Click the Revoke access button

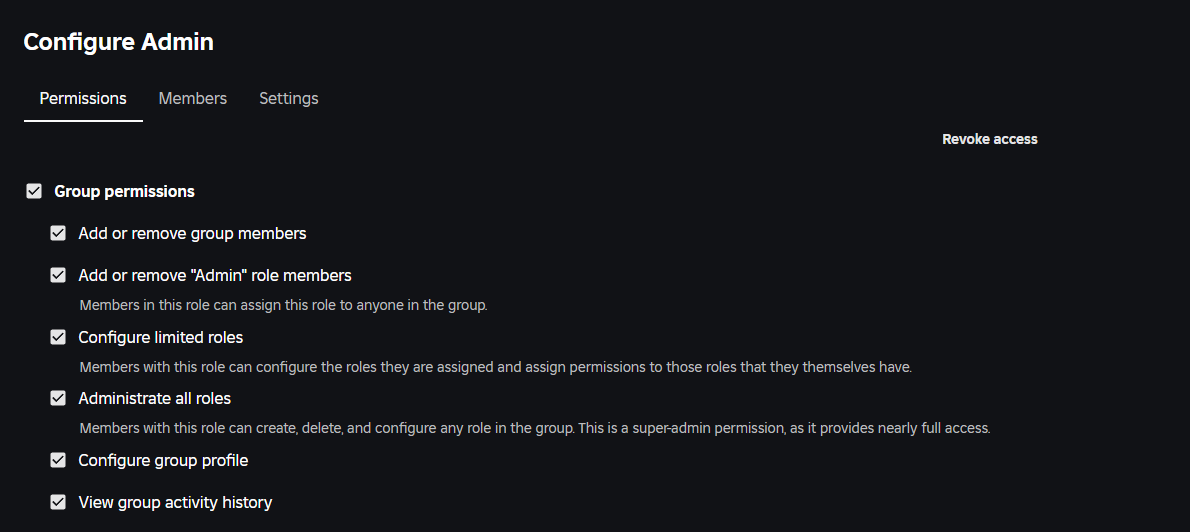pos(990,140)
